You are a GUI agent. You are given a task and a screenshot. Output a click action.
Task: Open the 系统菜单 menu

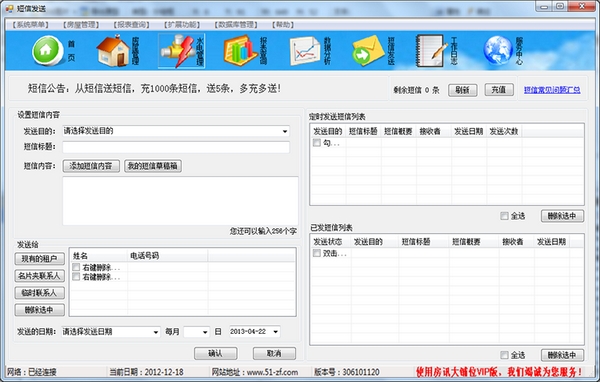[31, 25]
